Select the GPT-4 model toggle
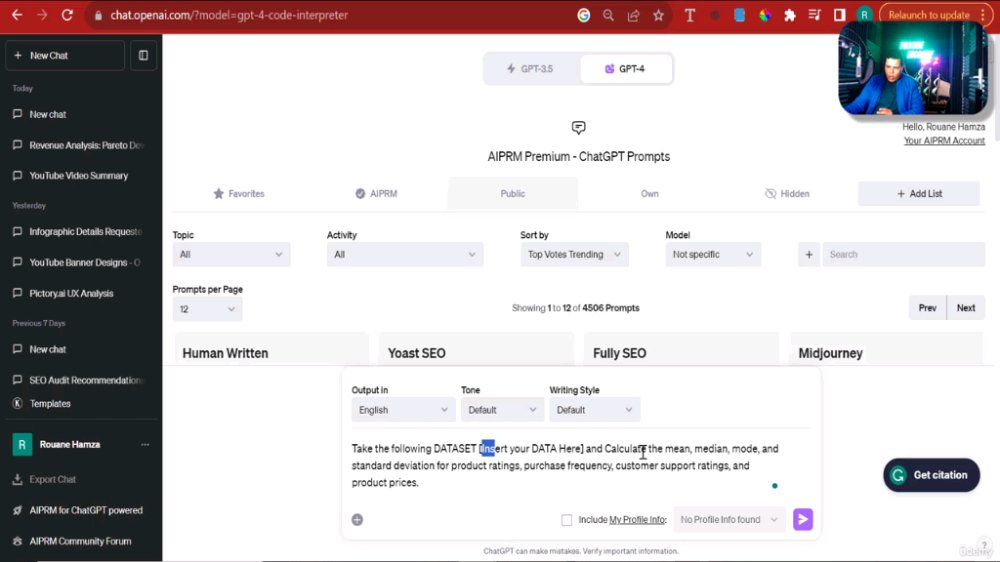Viewport: 1000px width, 562px height. pyautogui.click(x=626, y=69)
